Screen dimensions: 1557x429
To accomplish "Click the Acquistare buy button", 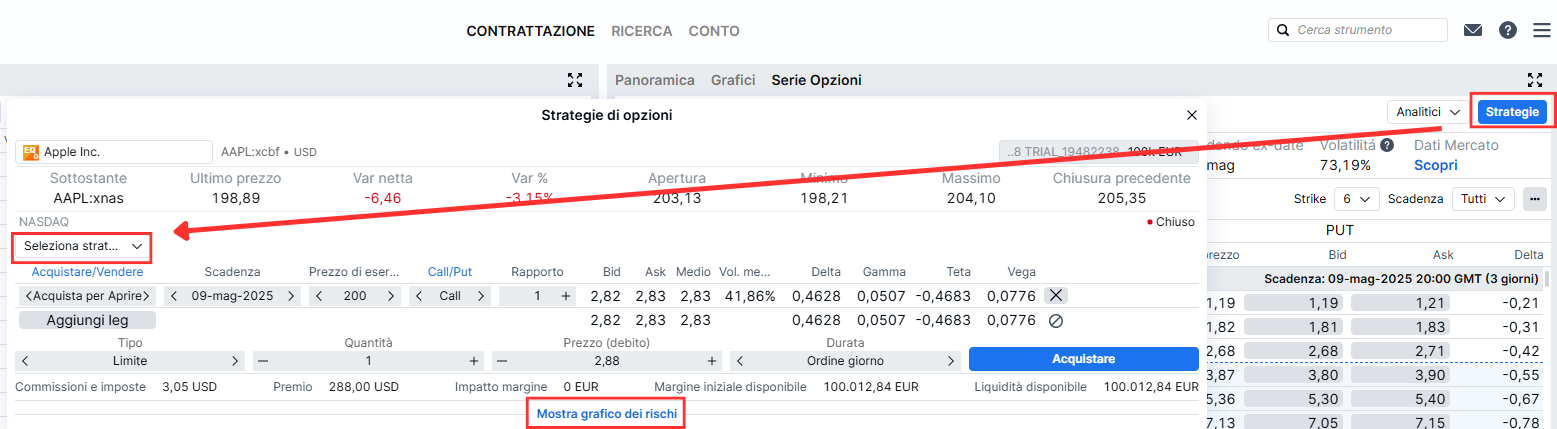I will coord(1083,359).
